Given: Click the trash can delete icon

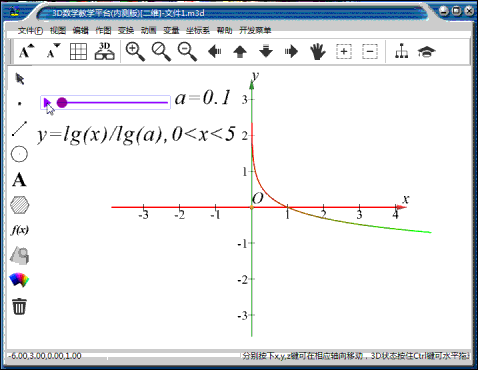Looking at the screenshot, I should pos(19,306).
